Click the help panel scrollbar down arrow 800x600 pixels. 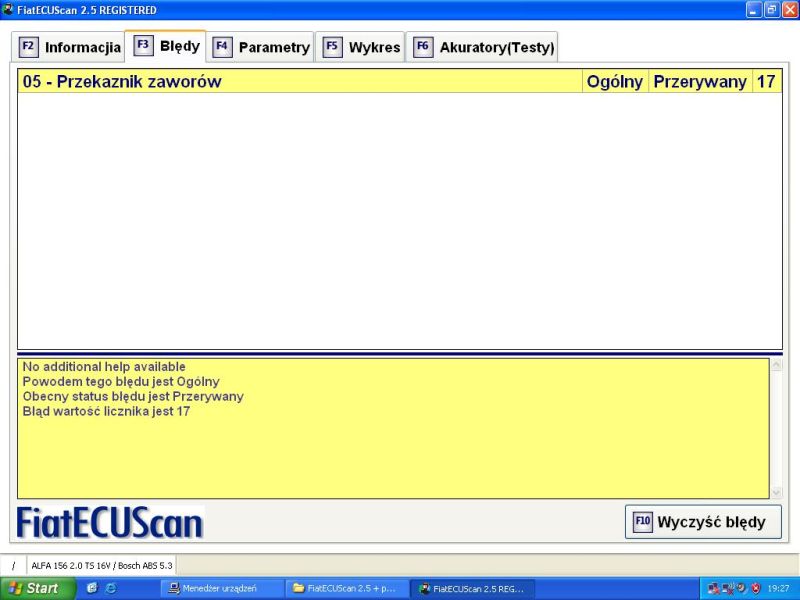(x=777, y=493)
